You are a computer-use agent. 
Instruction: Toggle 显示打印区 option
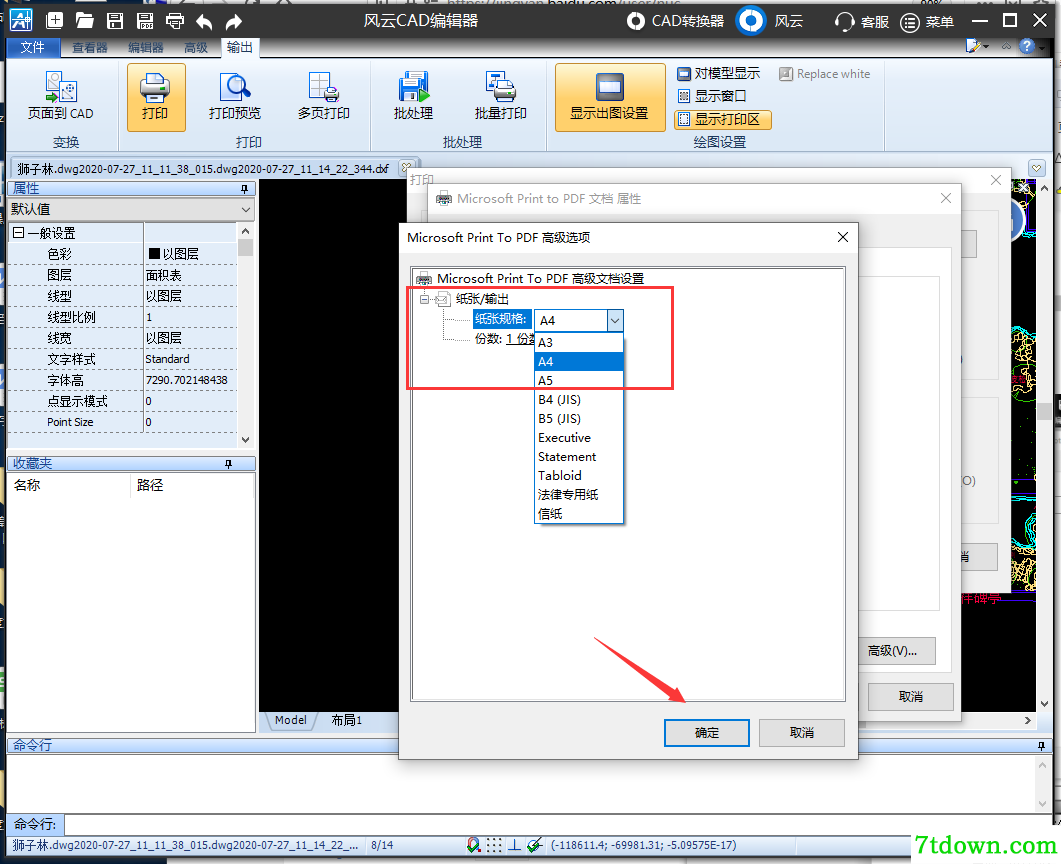(x=723, y=120)
